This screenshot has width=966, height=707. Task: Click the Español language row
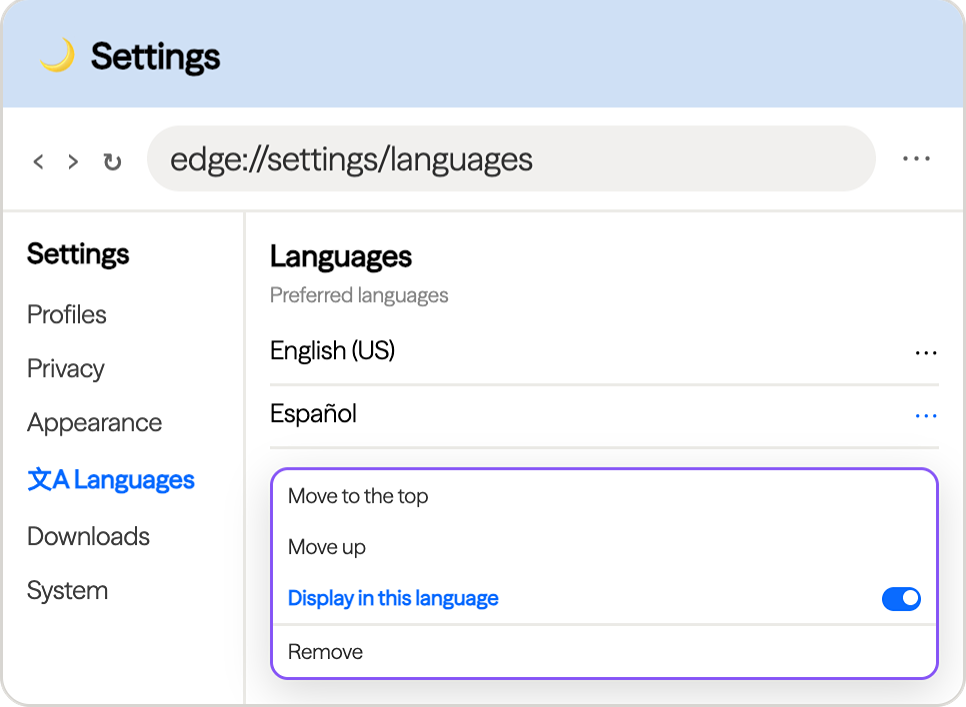pos(604,414)
